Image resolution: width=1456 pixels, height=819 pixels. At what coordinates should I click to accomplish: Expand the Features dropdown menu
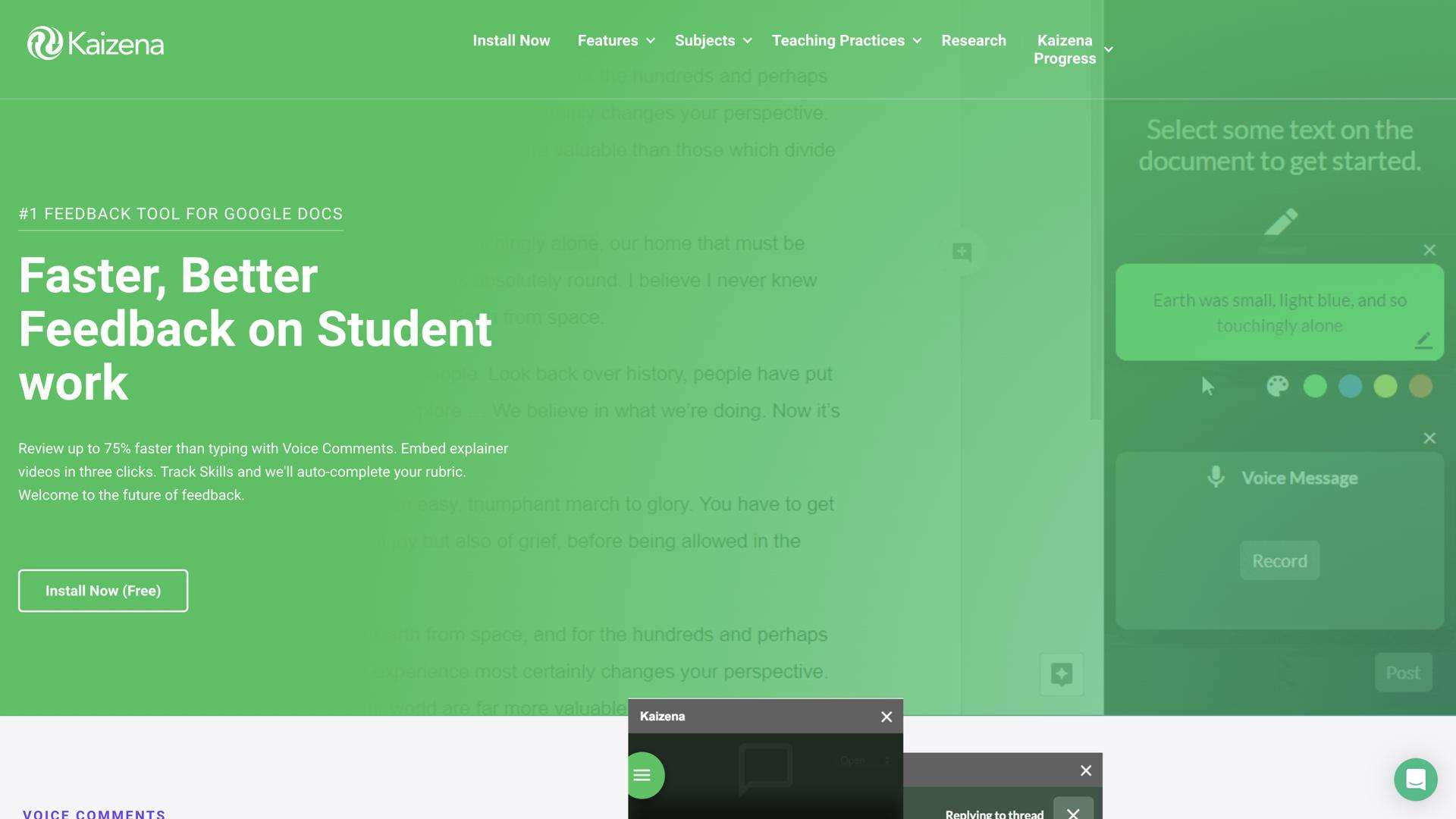coord(616,41)
